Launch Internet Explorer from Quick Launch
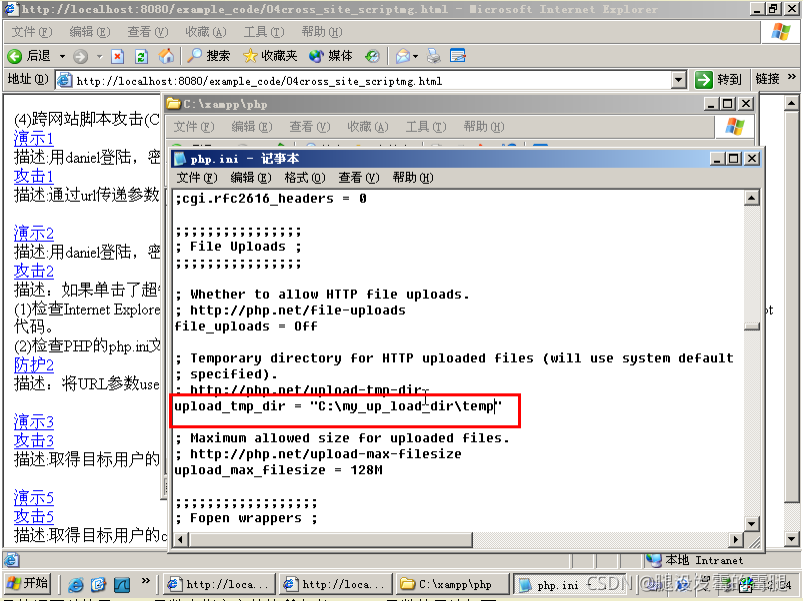803x601 pixels. [x=76, y=584]
